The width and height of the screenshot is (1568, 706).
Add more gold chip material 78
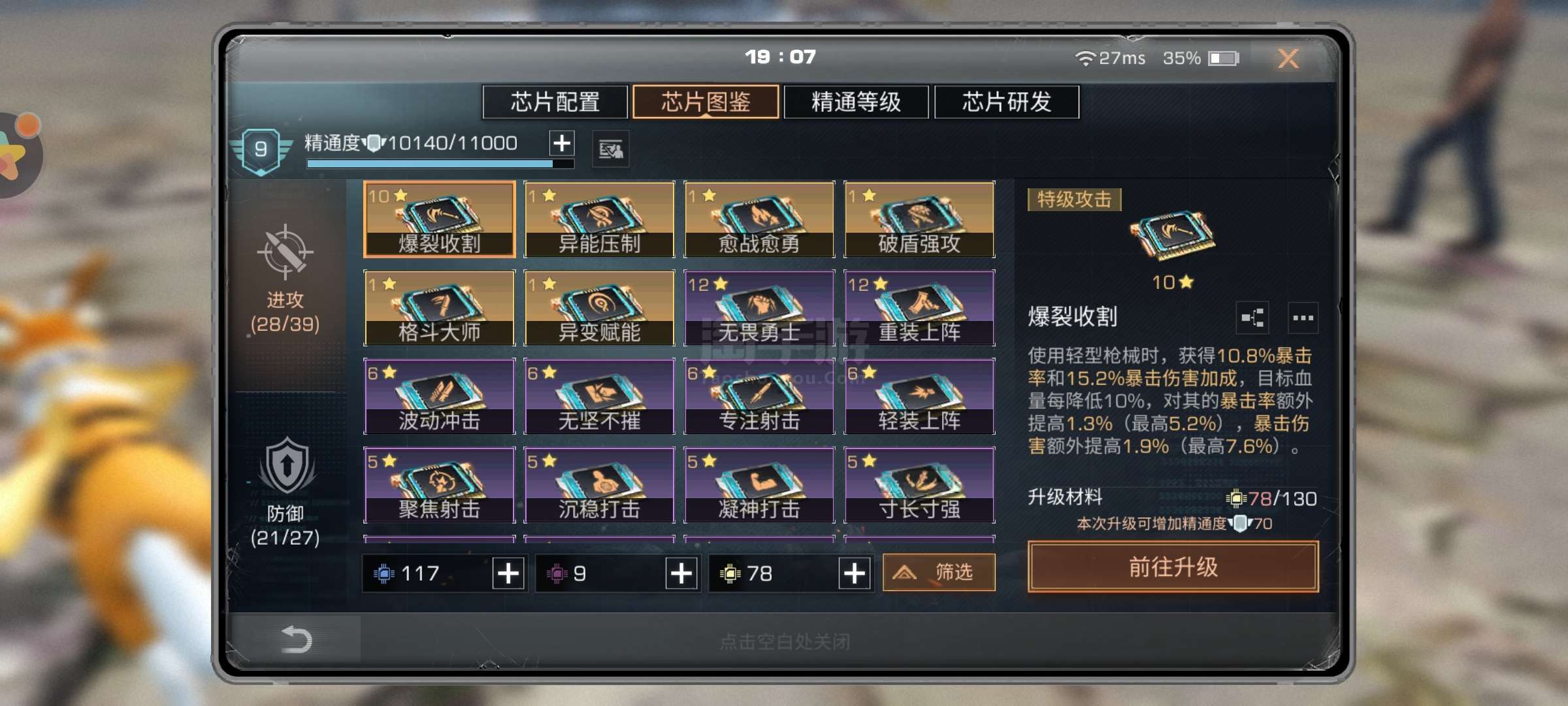point(855,573)
